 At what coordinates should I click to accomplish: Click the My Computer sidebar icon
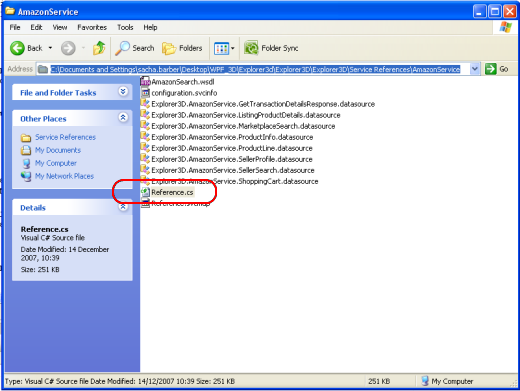pos(26,163)
